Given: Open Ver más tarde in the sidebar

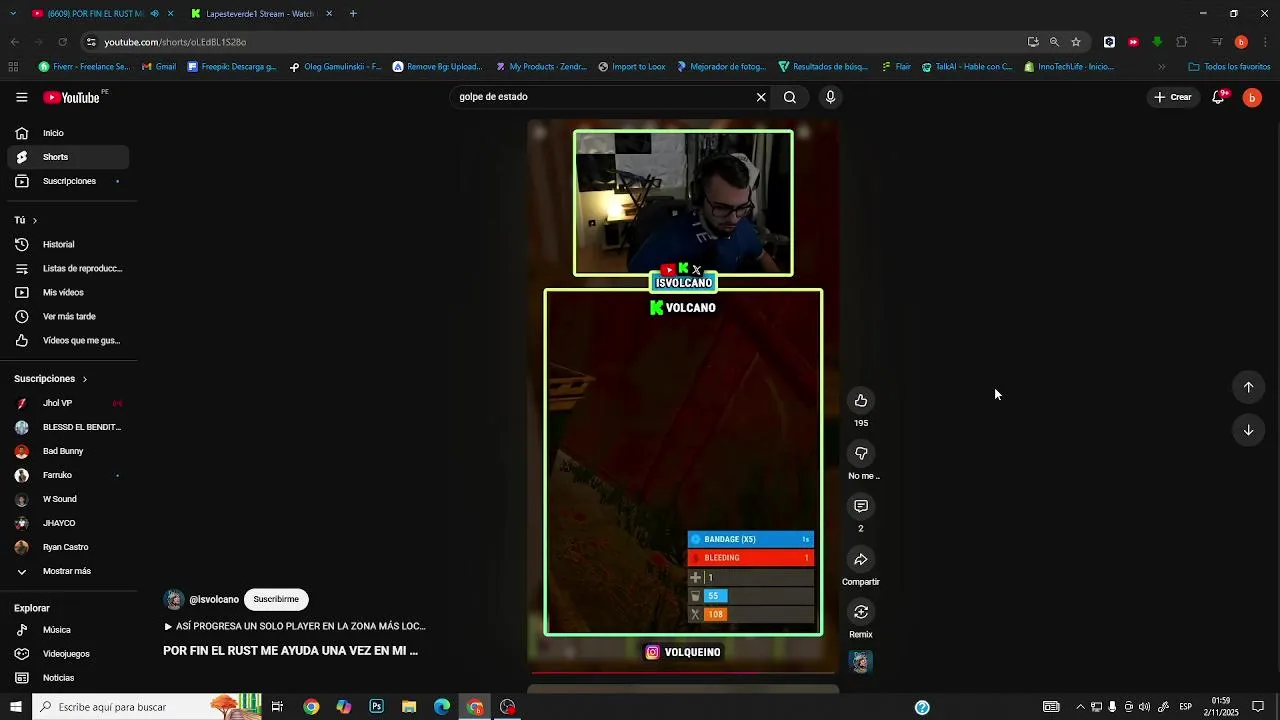Looking at the screenshot, I should 68,316.
